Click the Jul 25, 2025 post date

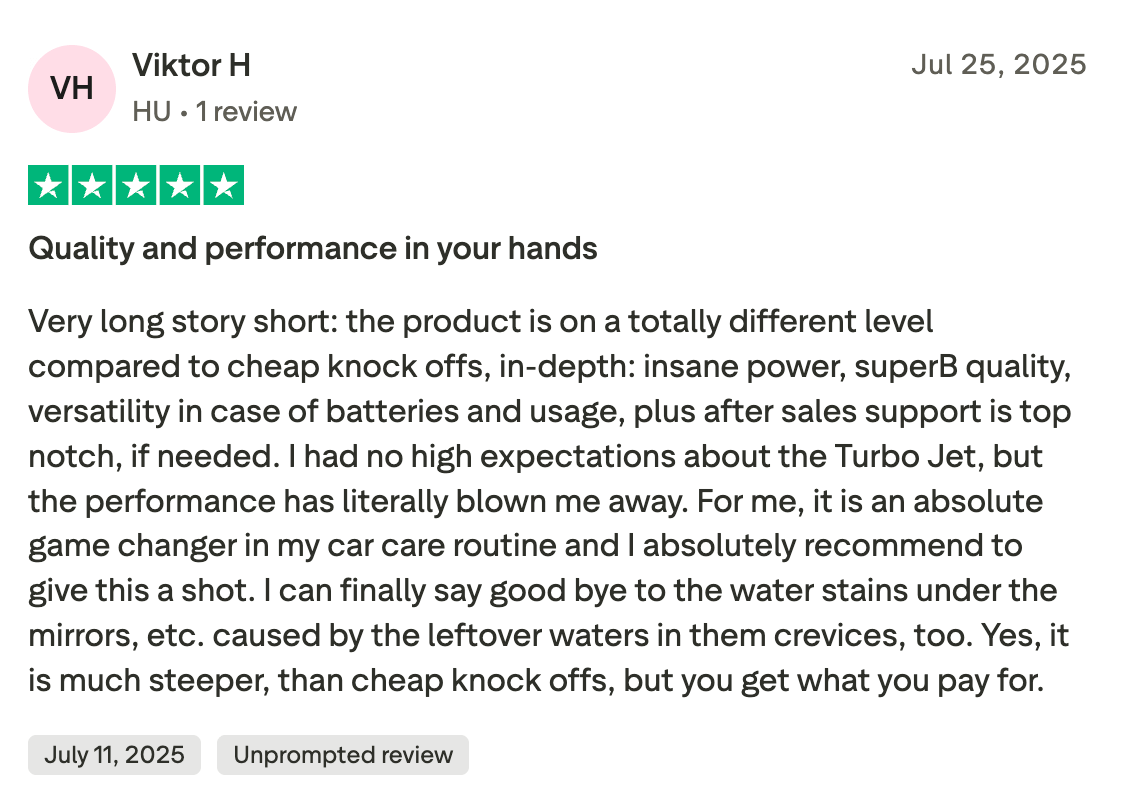click(x=998, y=65)
